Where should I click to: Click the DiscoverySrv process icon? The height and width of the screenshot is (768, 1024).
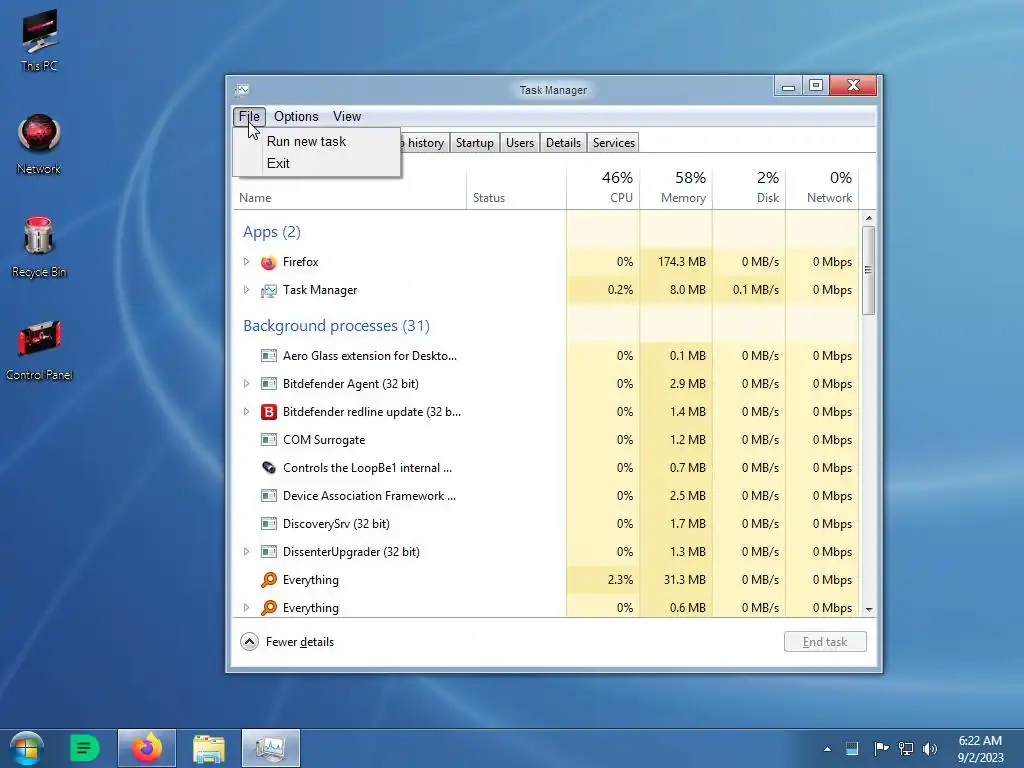(x=268, y=524)
